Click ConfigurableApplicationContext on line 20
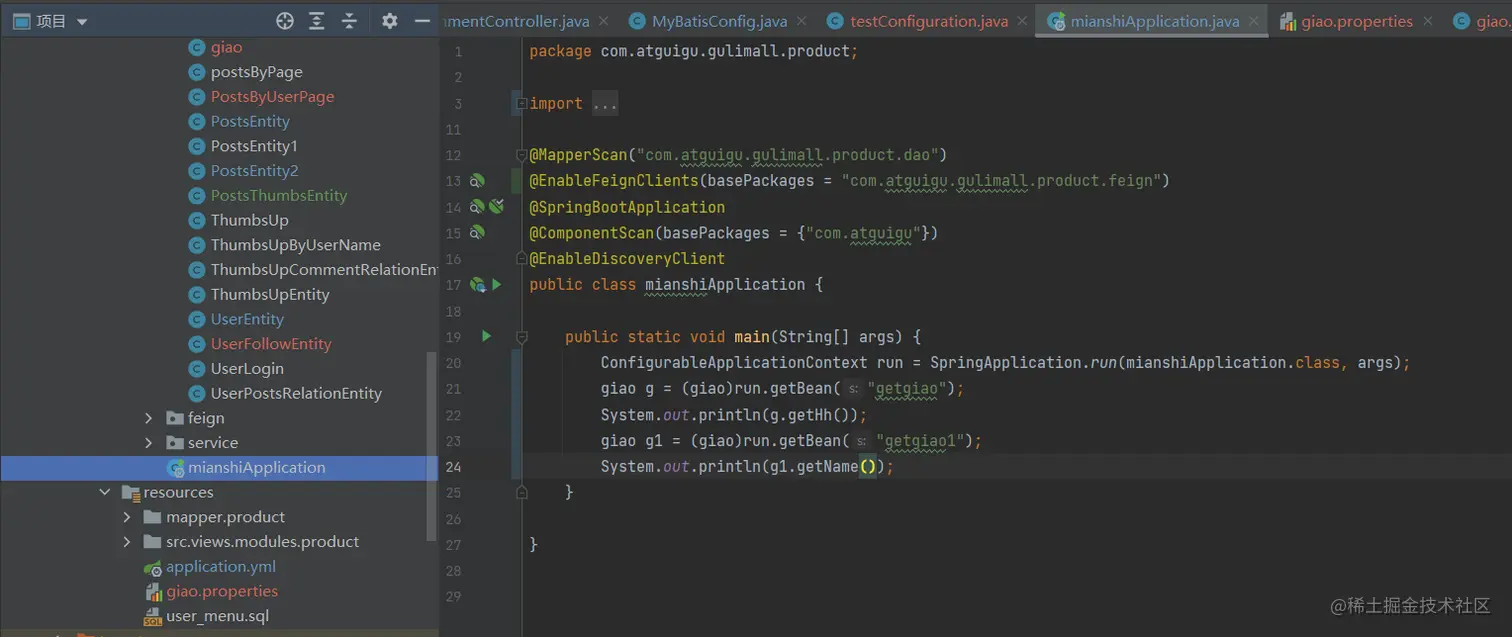Image resolution: width=1512 pixels, height=637 pixels. point(735,363)
